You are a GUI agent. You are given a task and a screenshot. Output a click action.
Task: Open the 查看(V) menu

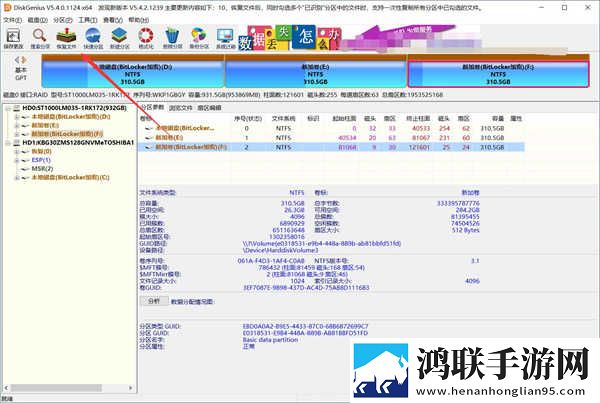(x=113, y=20)
